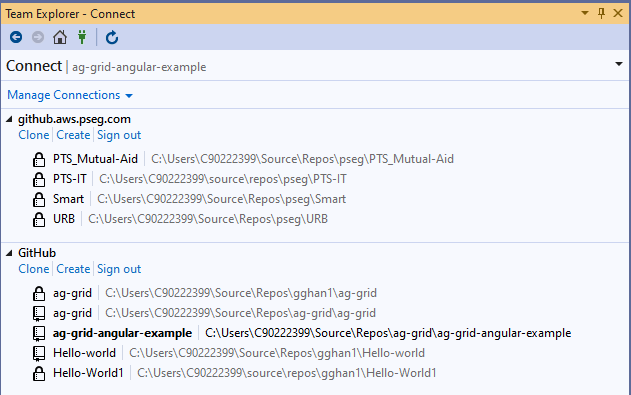Viewport: 631px width, 395px height.
Task: Click path ending in pseg\PTS-IT
Action: click(x=223, y=179)
